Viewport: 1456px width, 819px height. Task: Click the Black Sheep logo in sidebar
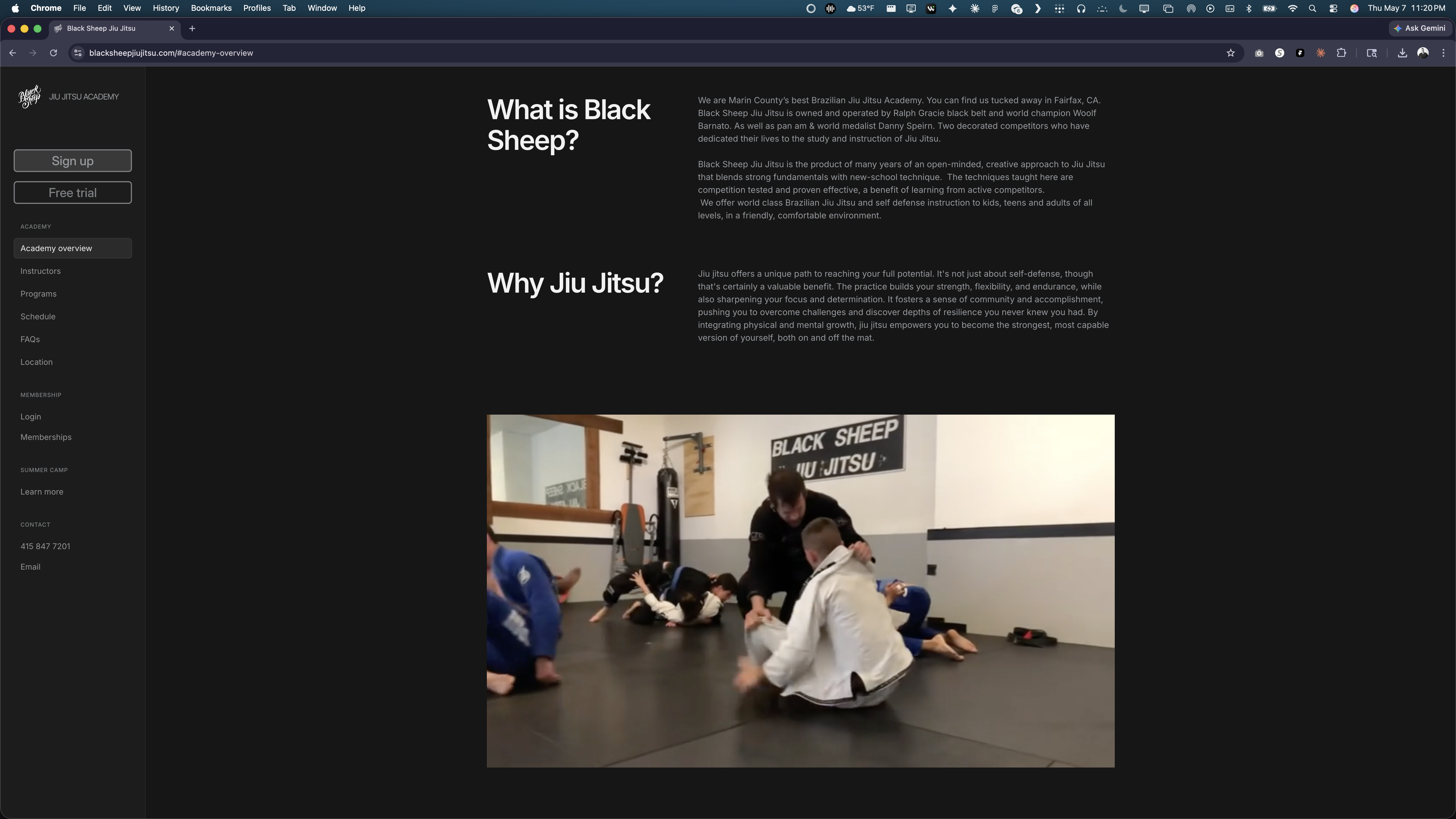pos(30,97)
